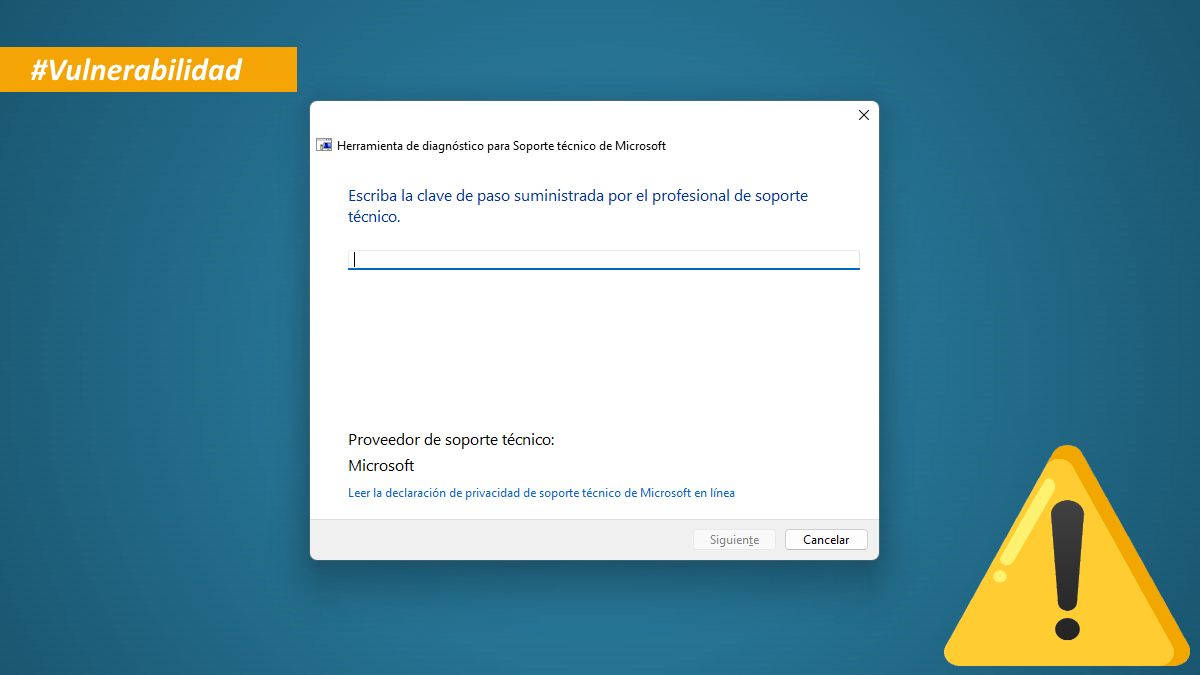
Task: Click the 'Microsoft' provider name text
Action: 381,466
